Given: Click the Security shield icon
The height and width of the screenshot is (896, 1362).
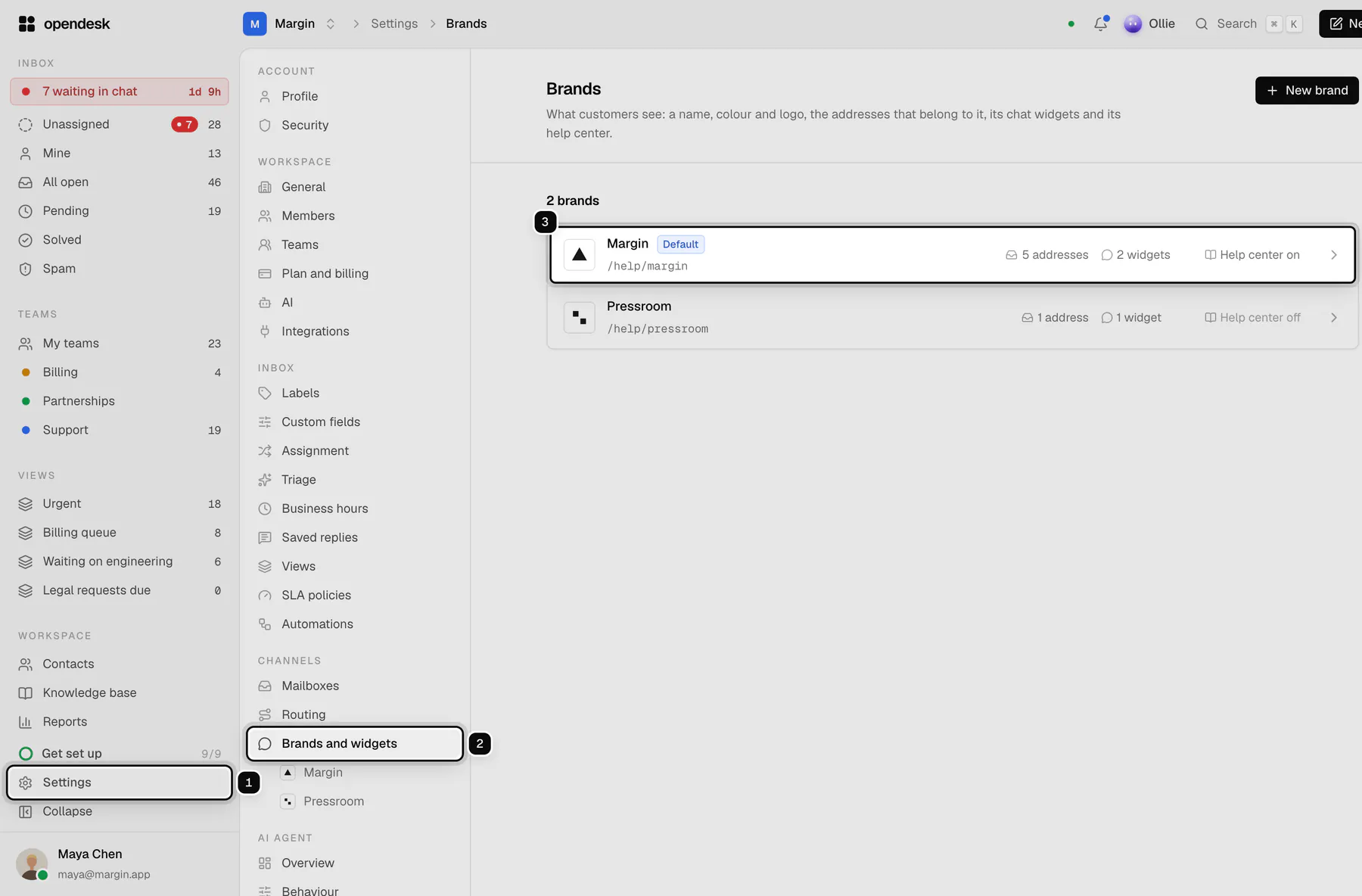Looking at the screenshot, I should (265, 126).
